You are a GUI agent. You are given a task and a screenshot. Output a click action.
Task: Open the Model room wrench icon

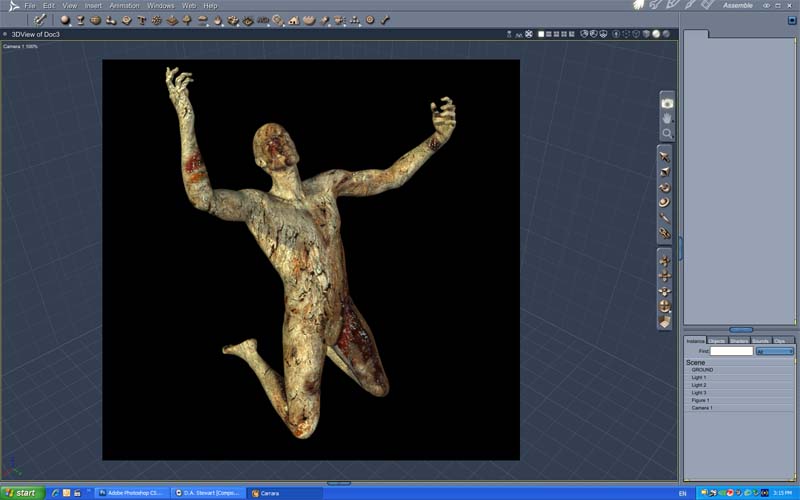656,5
